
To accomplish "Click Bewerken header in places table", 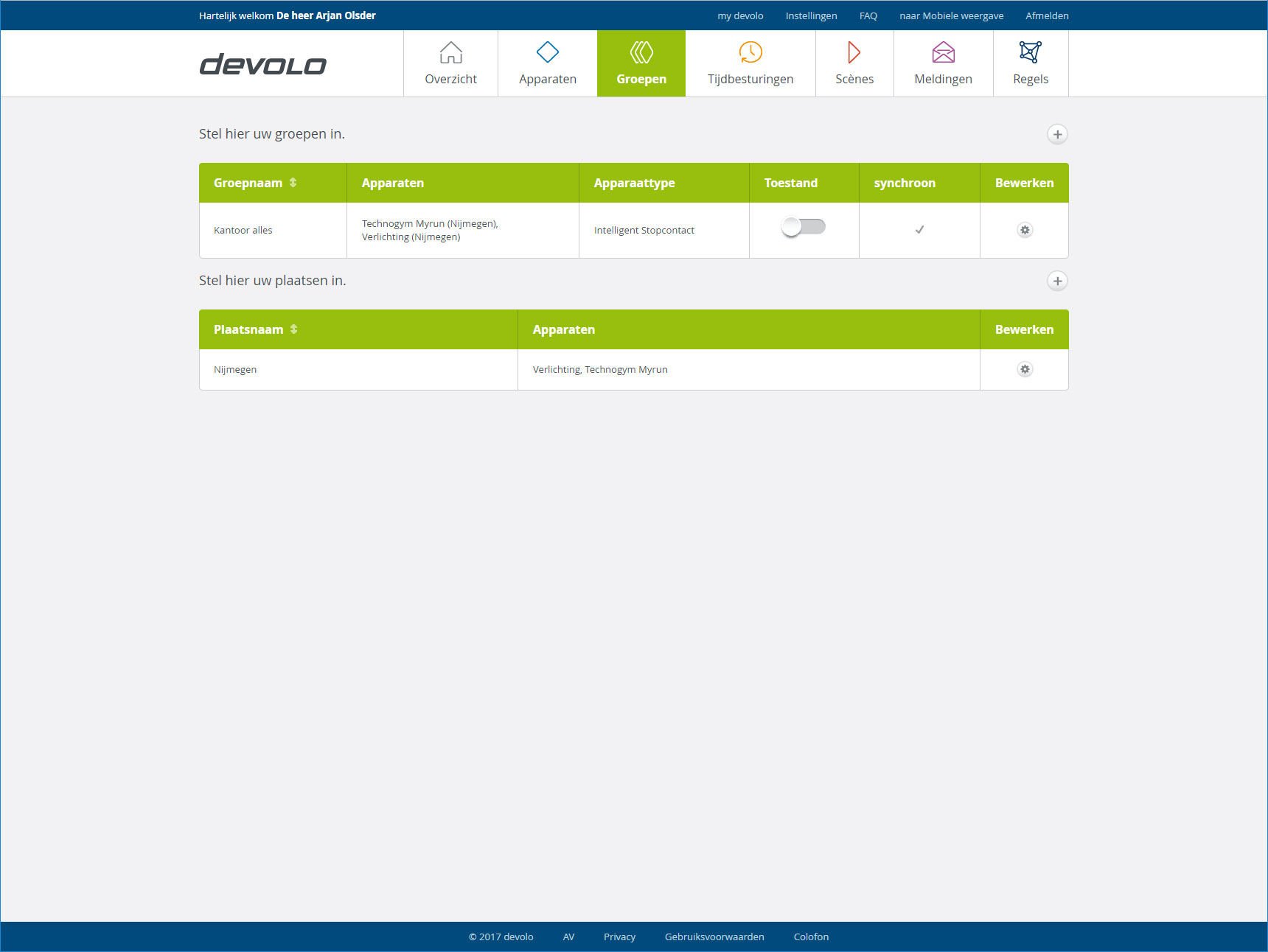I will click(1024, 329).
